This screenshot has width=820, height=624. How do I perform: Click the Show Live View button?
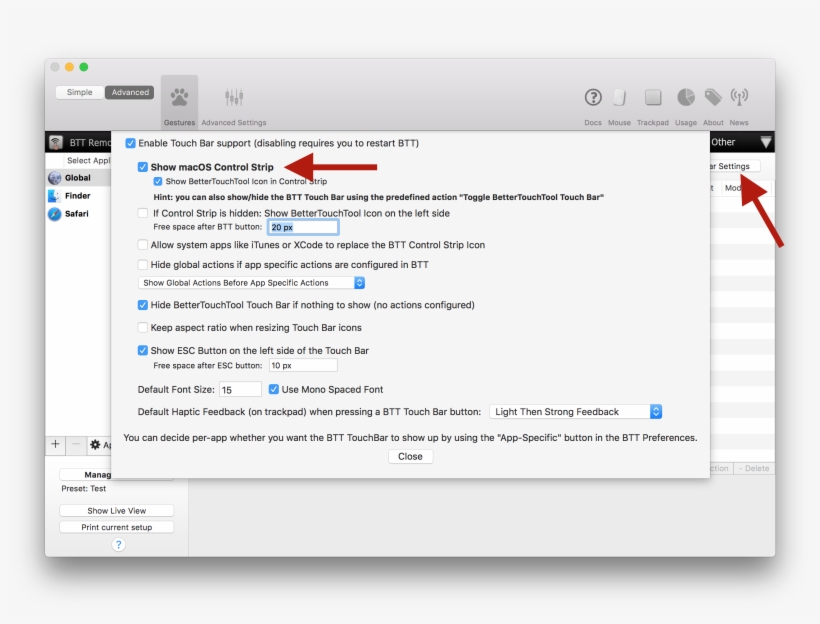coord(117,510)
